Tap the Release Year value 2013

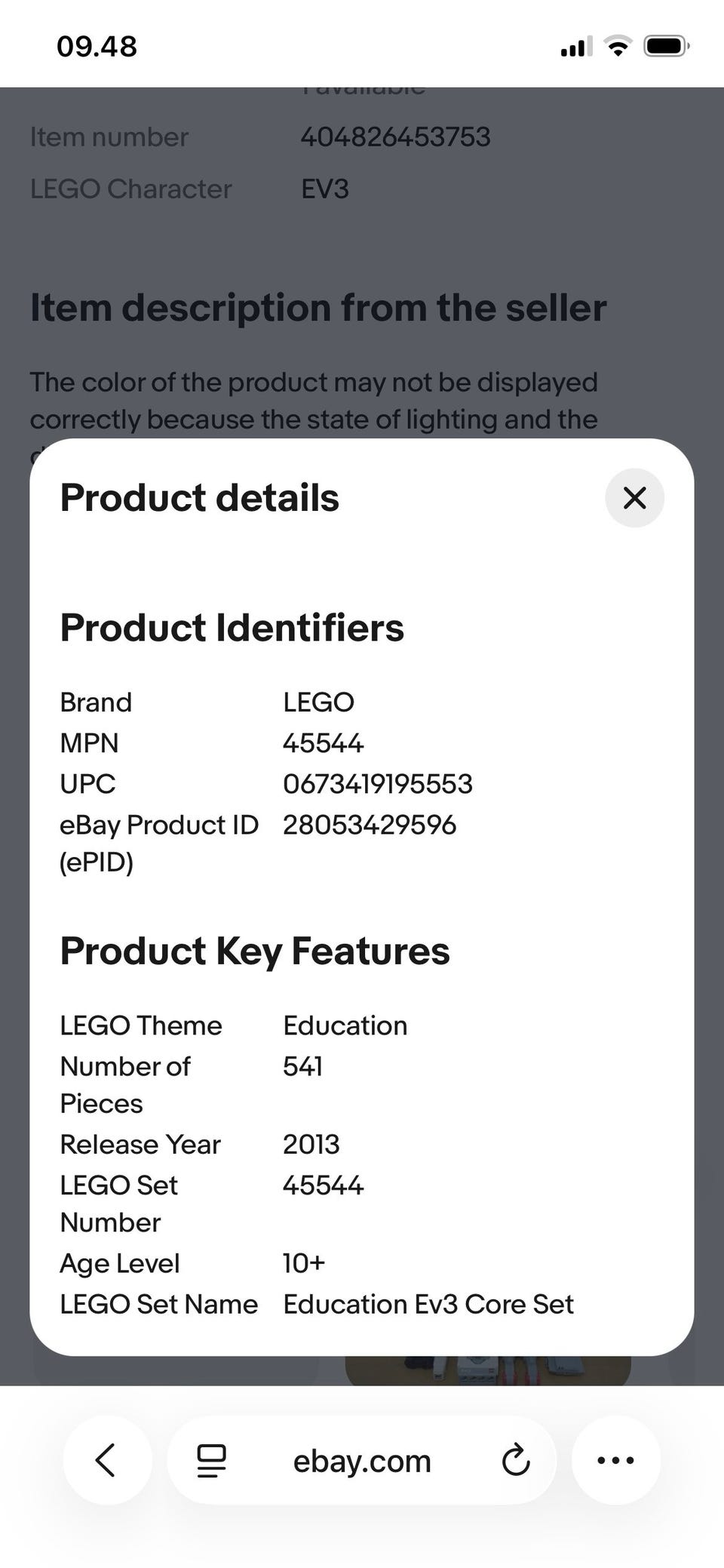pyautogui.click(x=311, y=1144)
